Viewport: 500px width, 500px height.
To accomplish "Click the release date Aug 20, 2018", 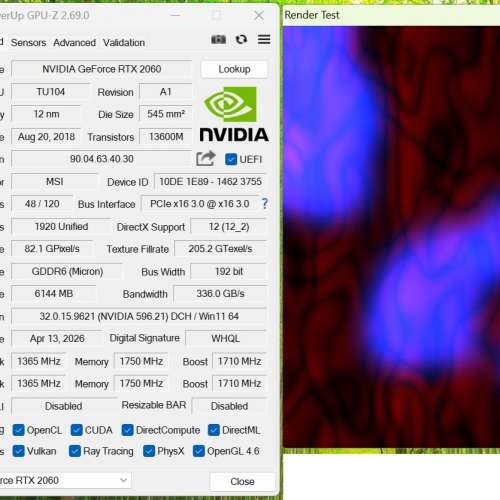I will point(46,137).
